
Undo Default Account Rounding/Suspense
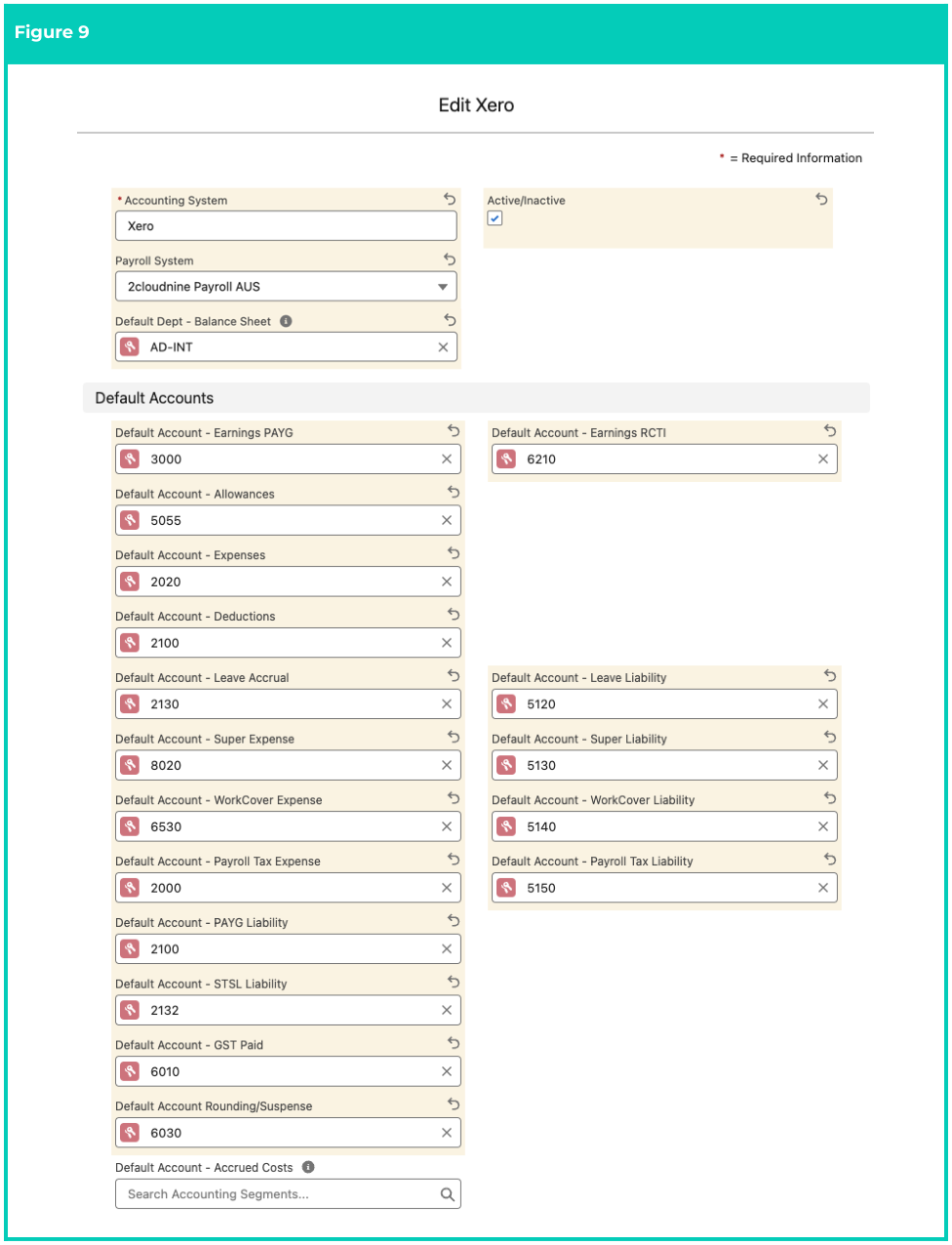454,1104
